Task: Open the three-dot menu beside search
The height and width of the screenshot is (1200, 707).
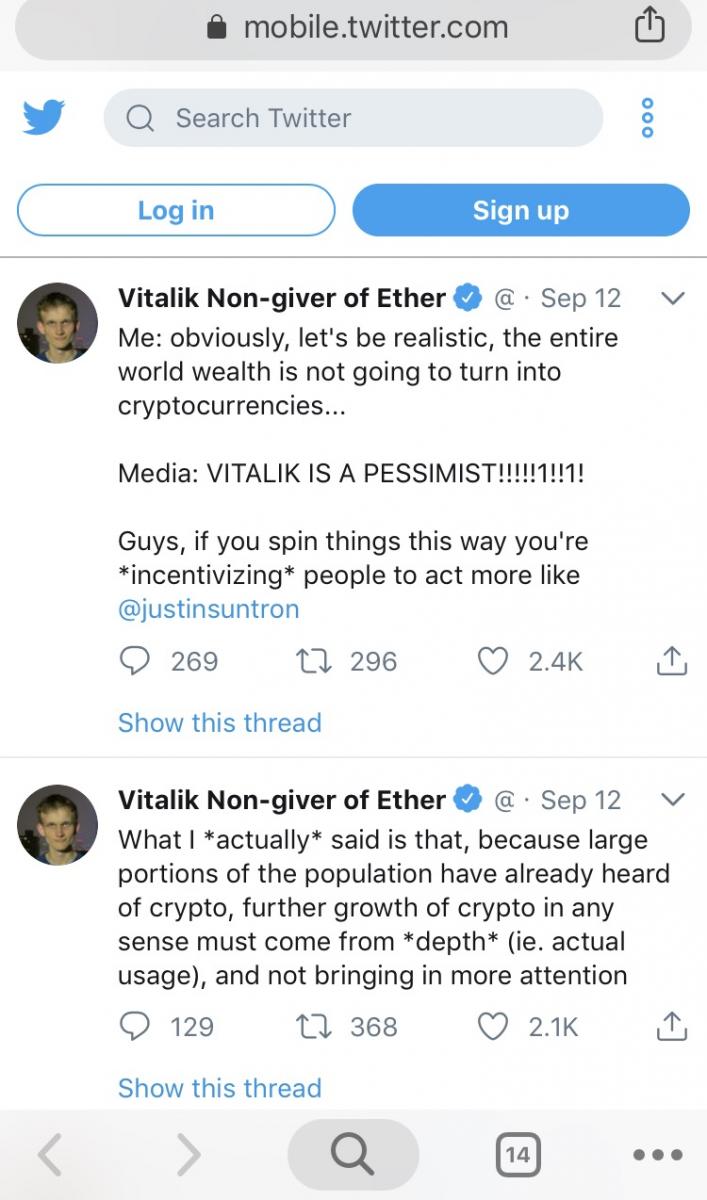Action: click(648, 118)
